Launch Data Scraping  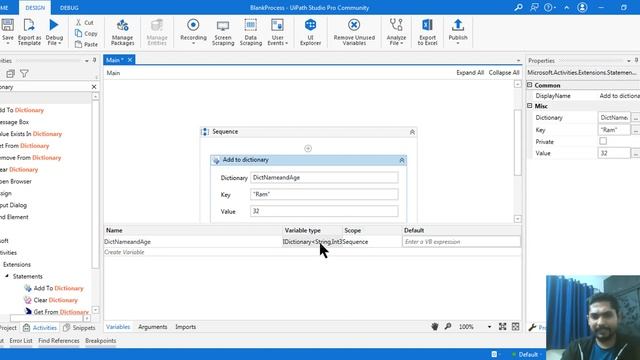tap(251, 32)
